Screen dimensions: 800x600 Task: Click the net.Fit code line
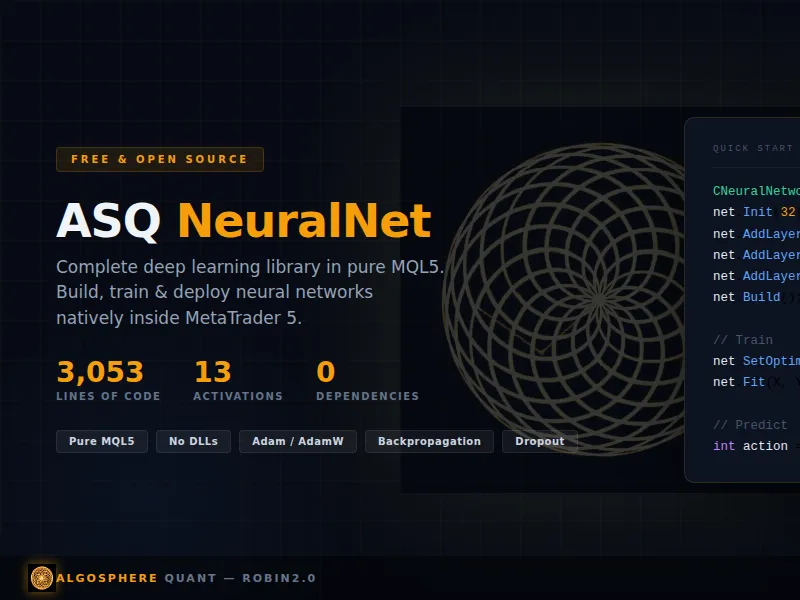[756, 382]
